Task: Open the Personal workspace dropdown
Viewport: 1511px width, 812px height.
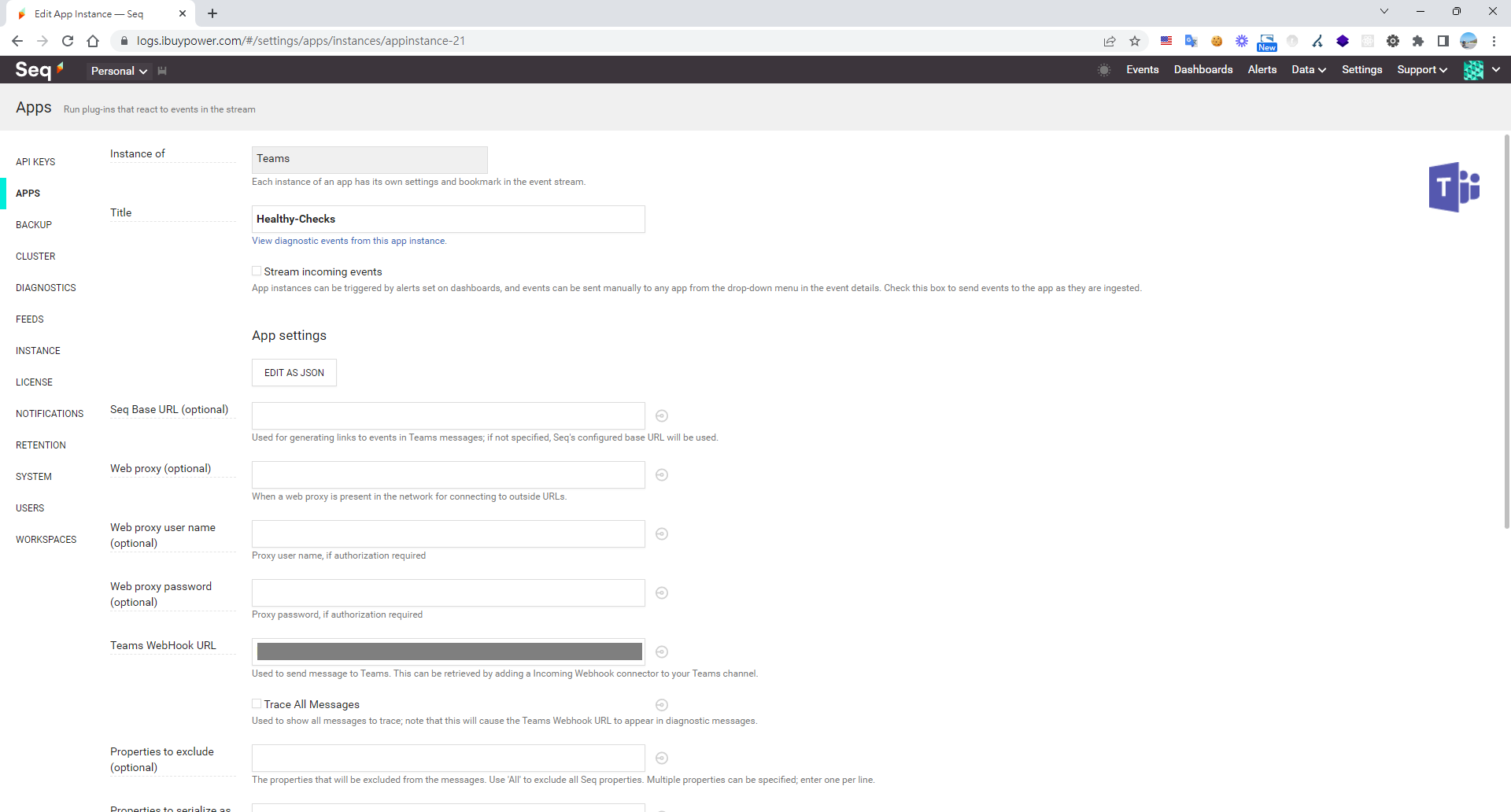Action: point(119,71)
